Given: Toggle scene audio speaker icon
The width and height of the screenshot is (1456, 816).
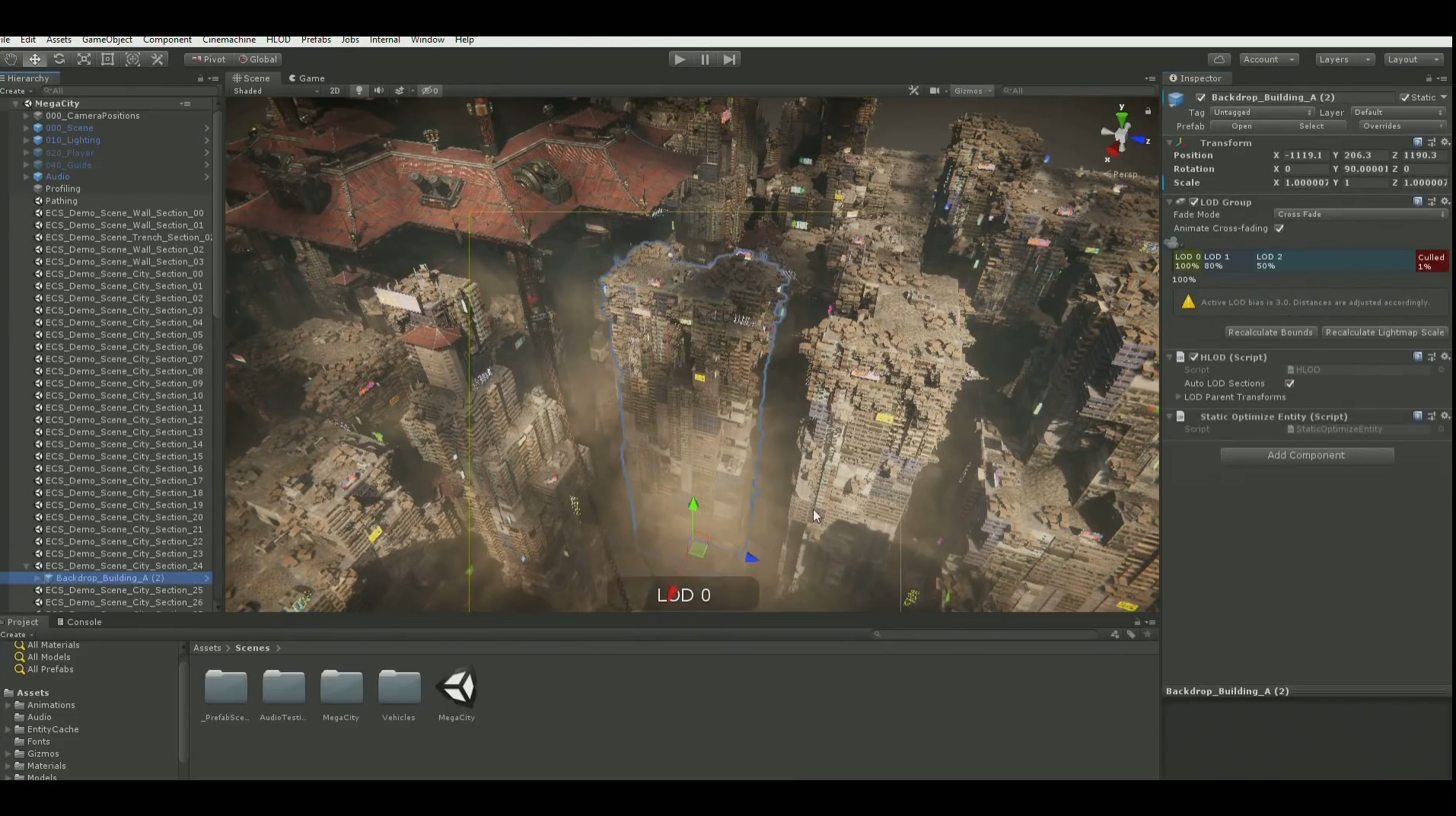Looking at the screenshot, I should 379,91.
